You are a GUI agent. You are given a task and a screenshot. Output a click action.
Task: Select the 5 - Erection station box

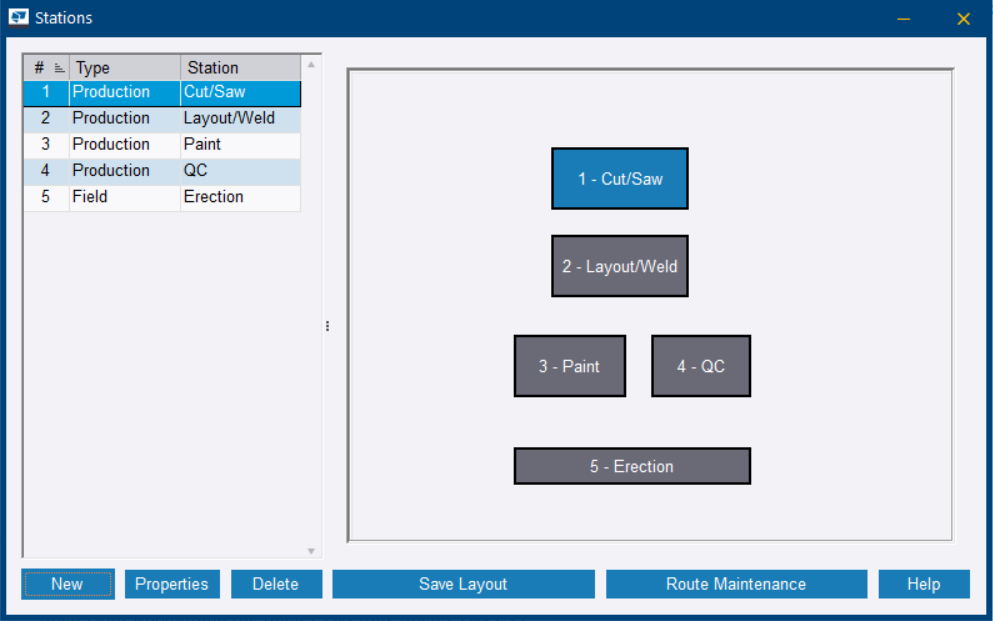pos(631,466)
